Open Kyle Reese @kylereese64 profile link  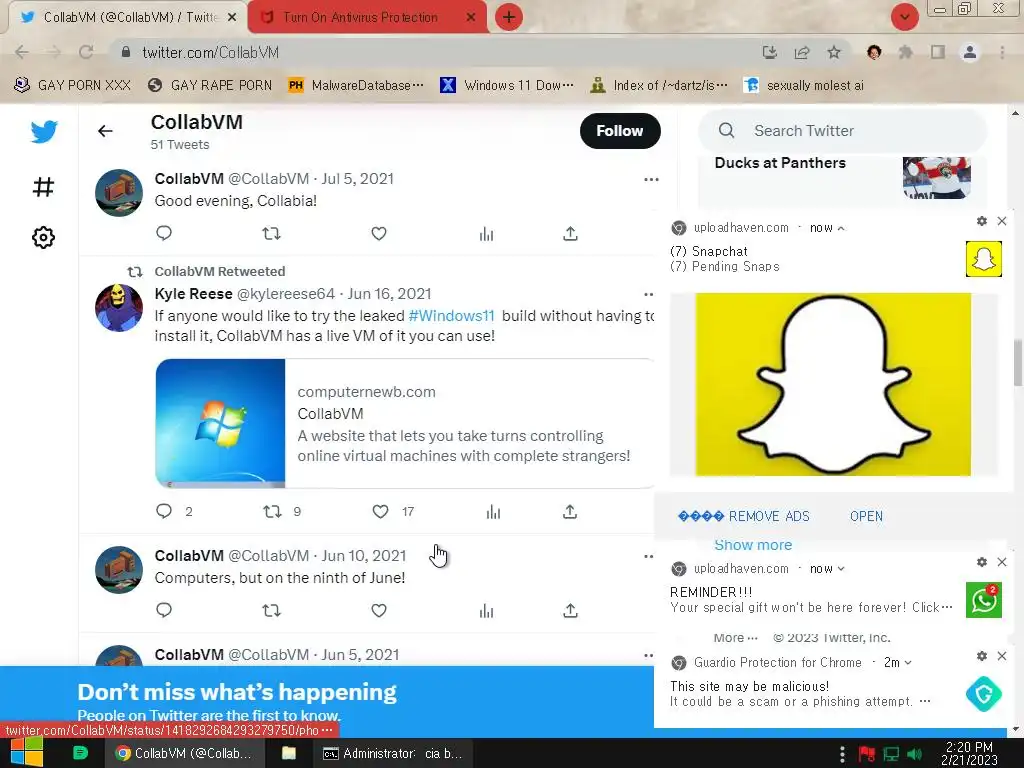click(245, 294)
